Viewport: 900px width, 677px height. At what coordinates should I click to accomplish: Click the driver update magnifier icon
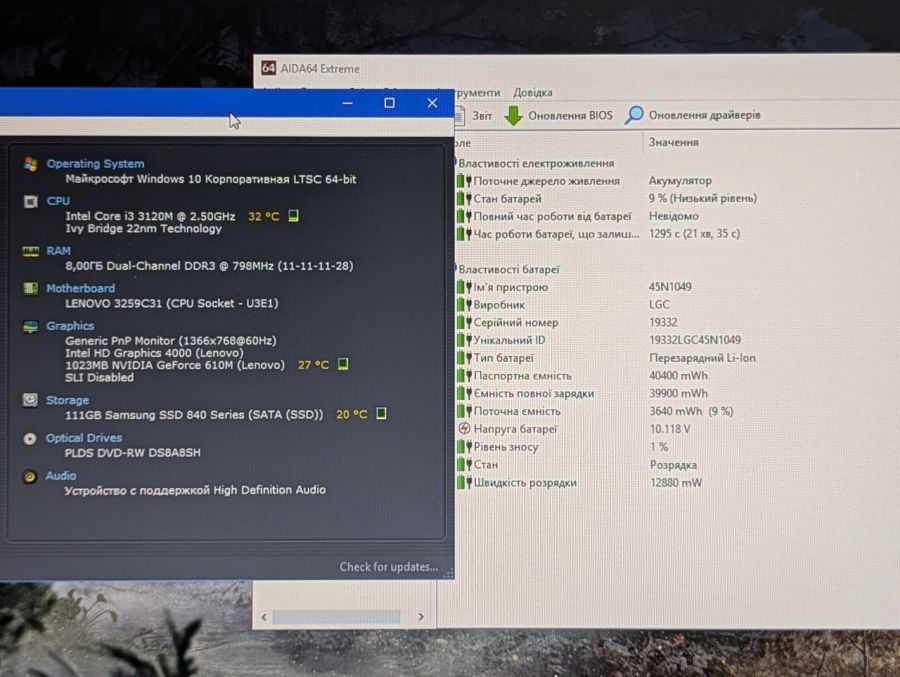(634, 115)
